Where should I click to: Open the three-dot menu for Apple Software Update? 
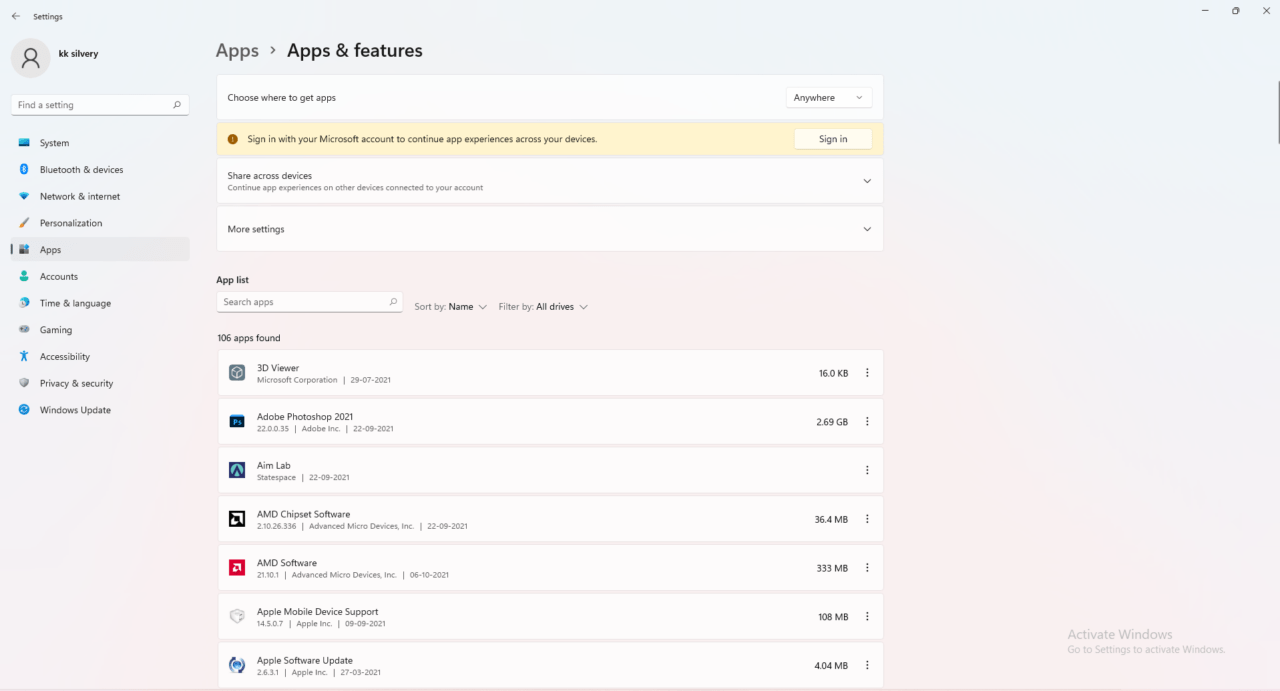point(867,665)
